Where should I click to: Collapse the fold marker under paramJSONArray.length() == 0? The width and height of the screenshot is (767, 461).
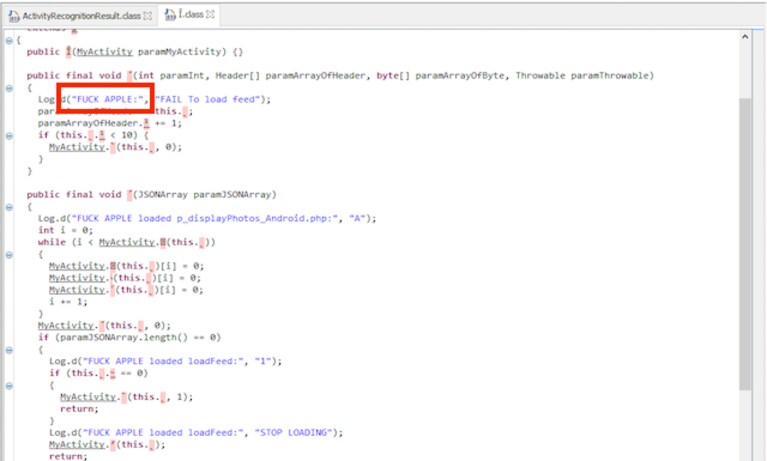(9, 350)
